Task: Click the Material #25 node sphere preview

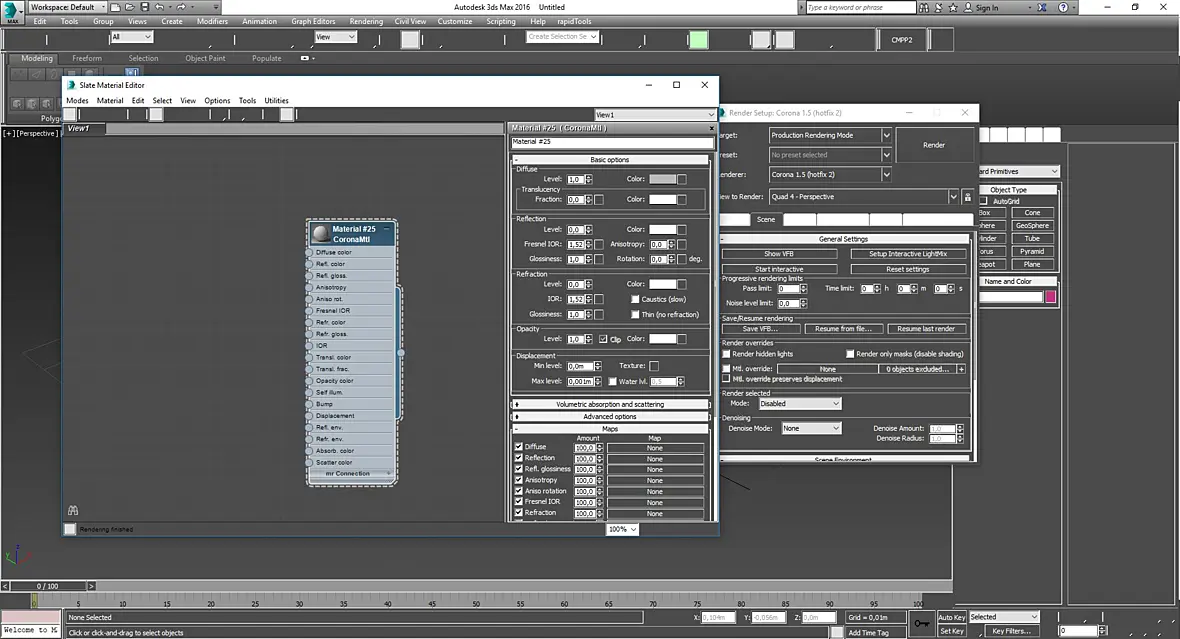Action: 321,233
